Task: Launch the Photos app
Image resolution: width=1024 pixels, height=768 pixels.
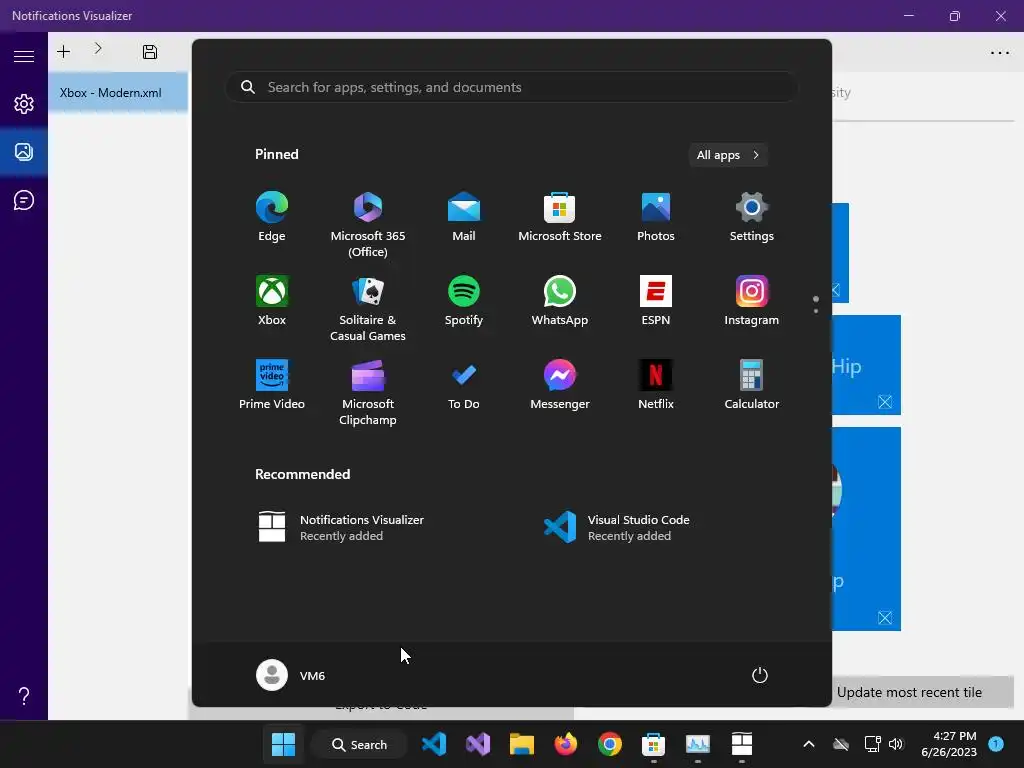Action: coord(656,217)
